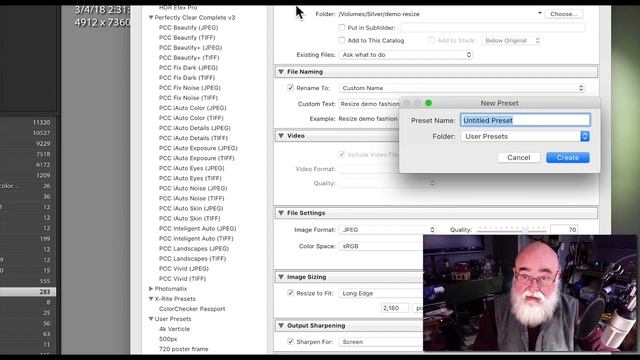Collapse the File Settings section

(x=281, y=213)
